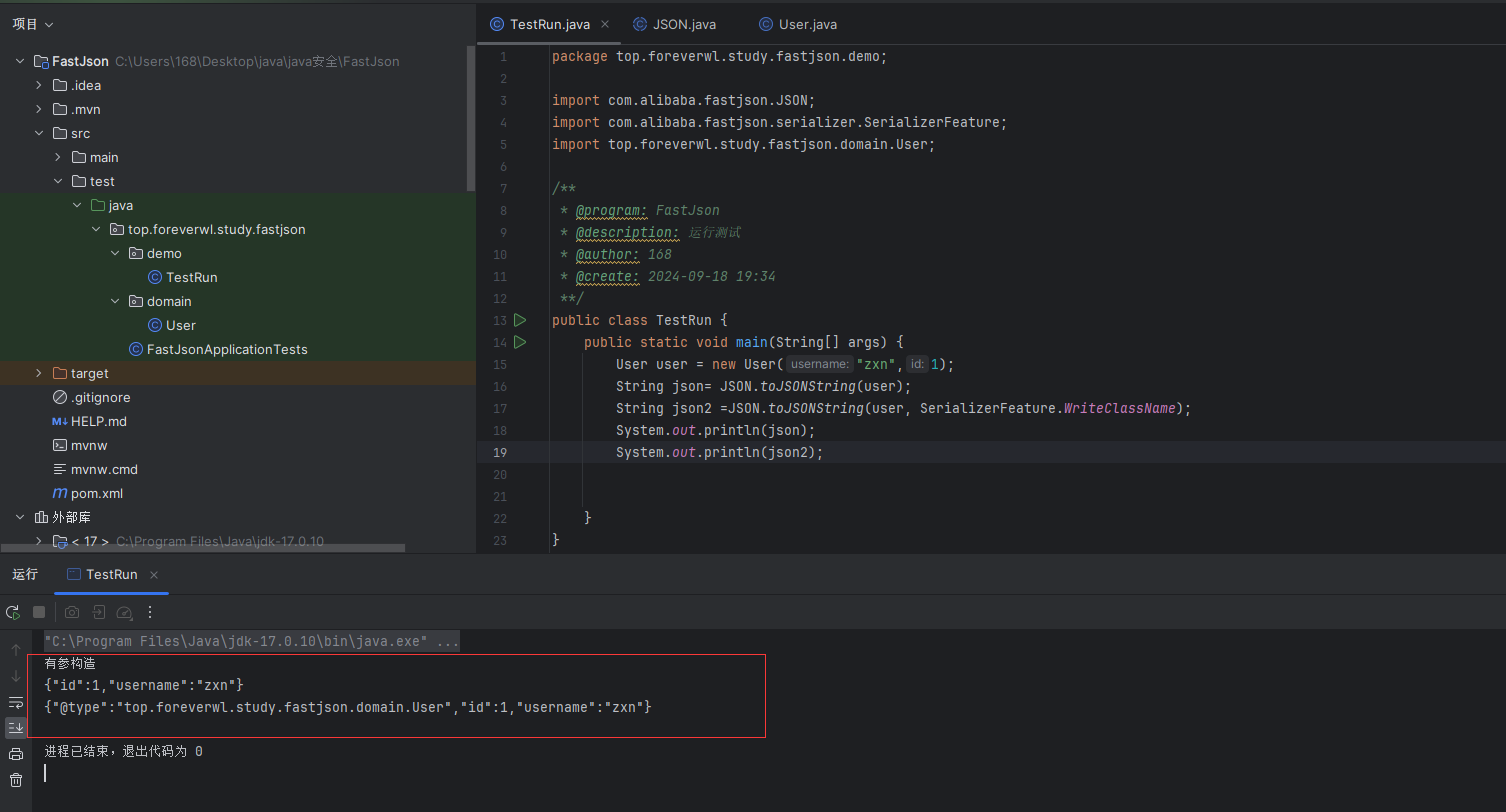Collapse the 外部库 node

[x=20, y=517]
